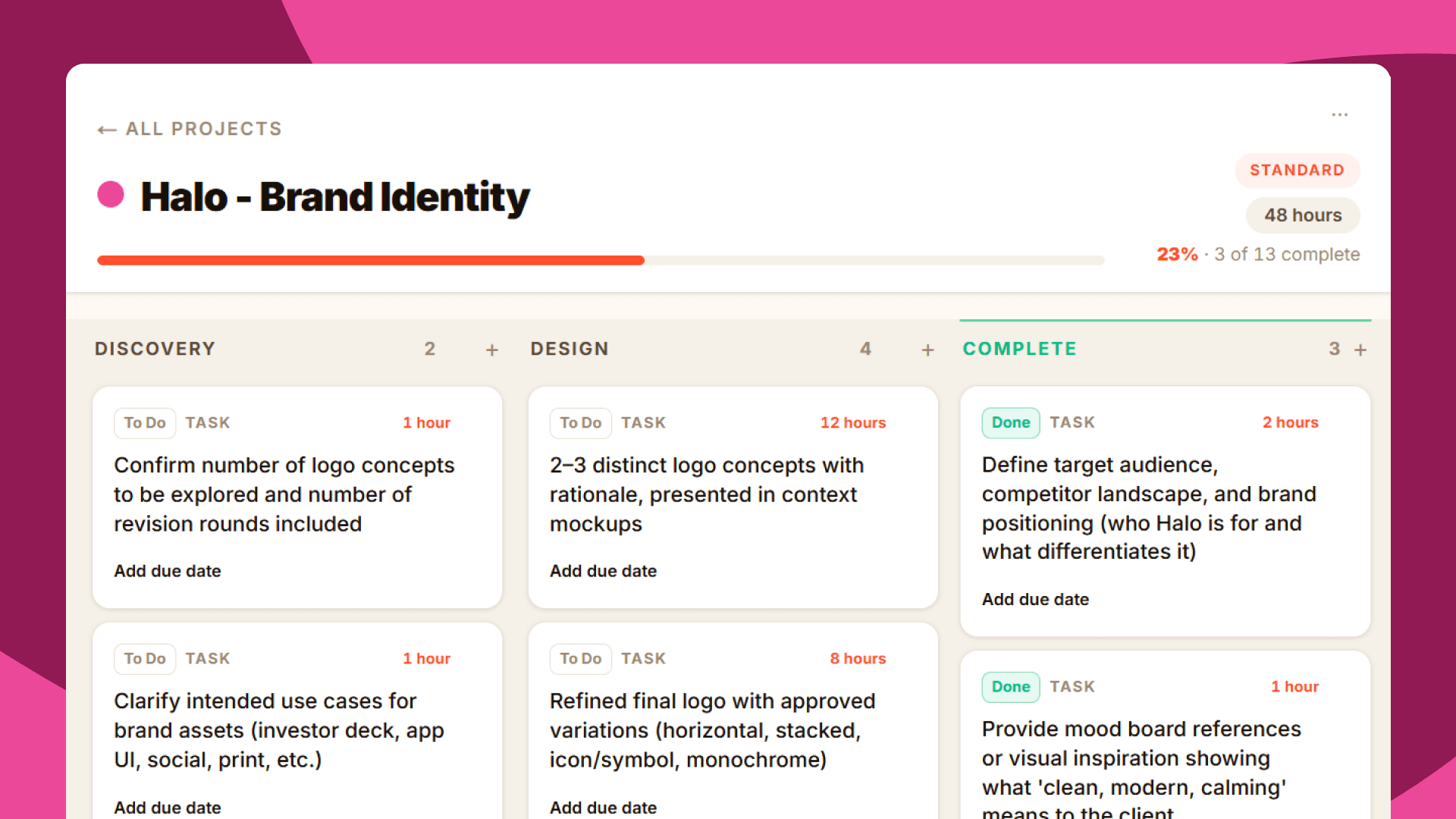Click the 2 hours estimate on target audience card
Viewport: 1456px width, 819px height.
point(1290,422)
